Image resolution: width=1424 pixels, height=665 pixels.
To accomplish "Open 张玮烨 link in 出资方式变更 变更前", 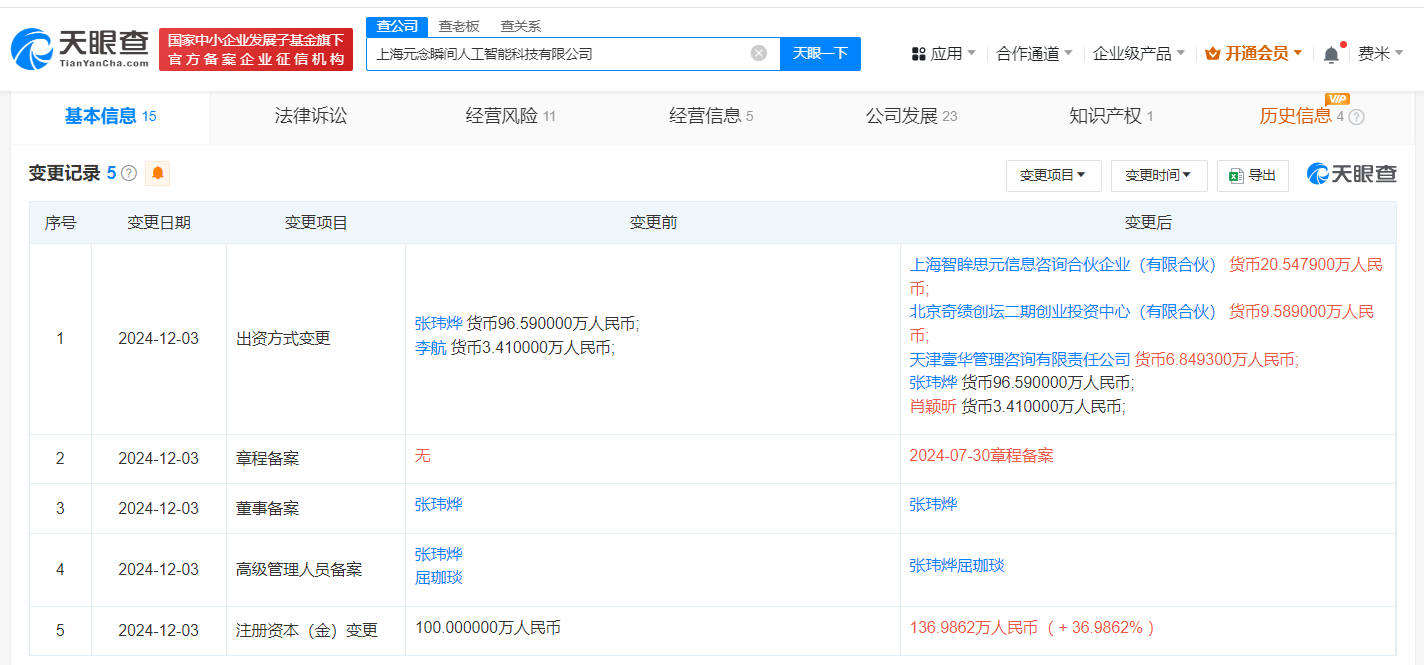I will [439, 323].
